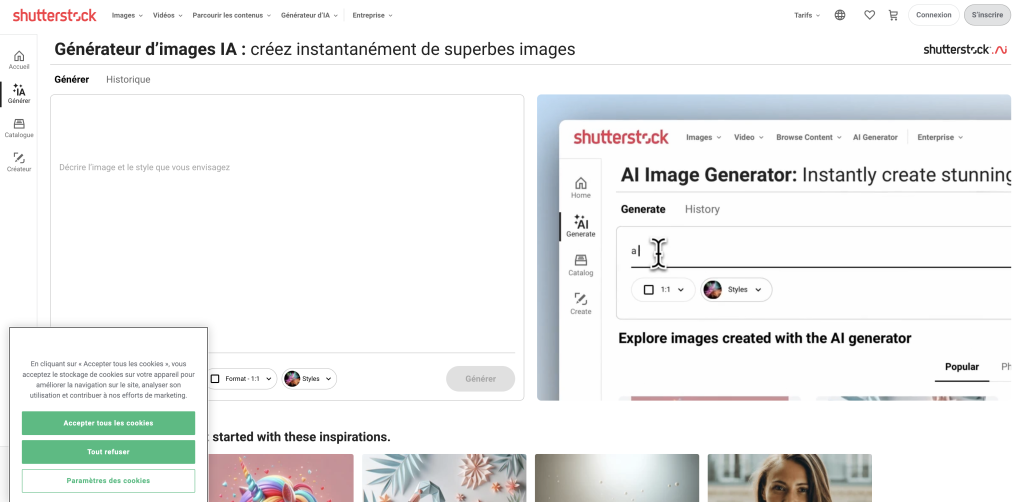Open Paramètres des cookies
Screen dimensions: 1024x502
tap(108, 480)
